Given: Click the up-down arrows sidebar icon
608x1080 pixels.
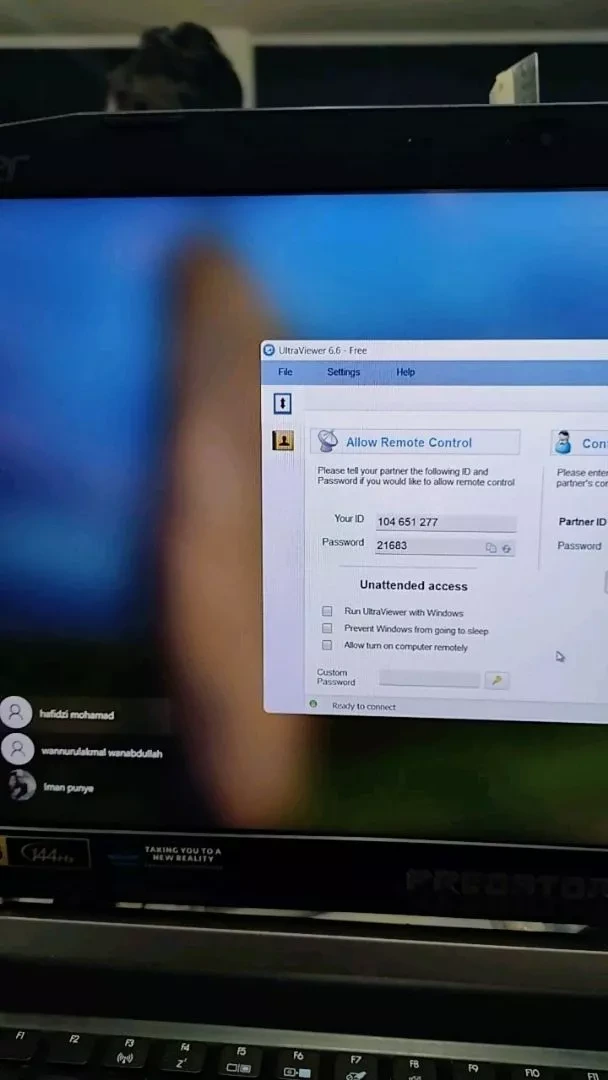Looking at the screenshot, I should tap(282, 404).
